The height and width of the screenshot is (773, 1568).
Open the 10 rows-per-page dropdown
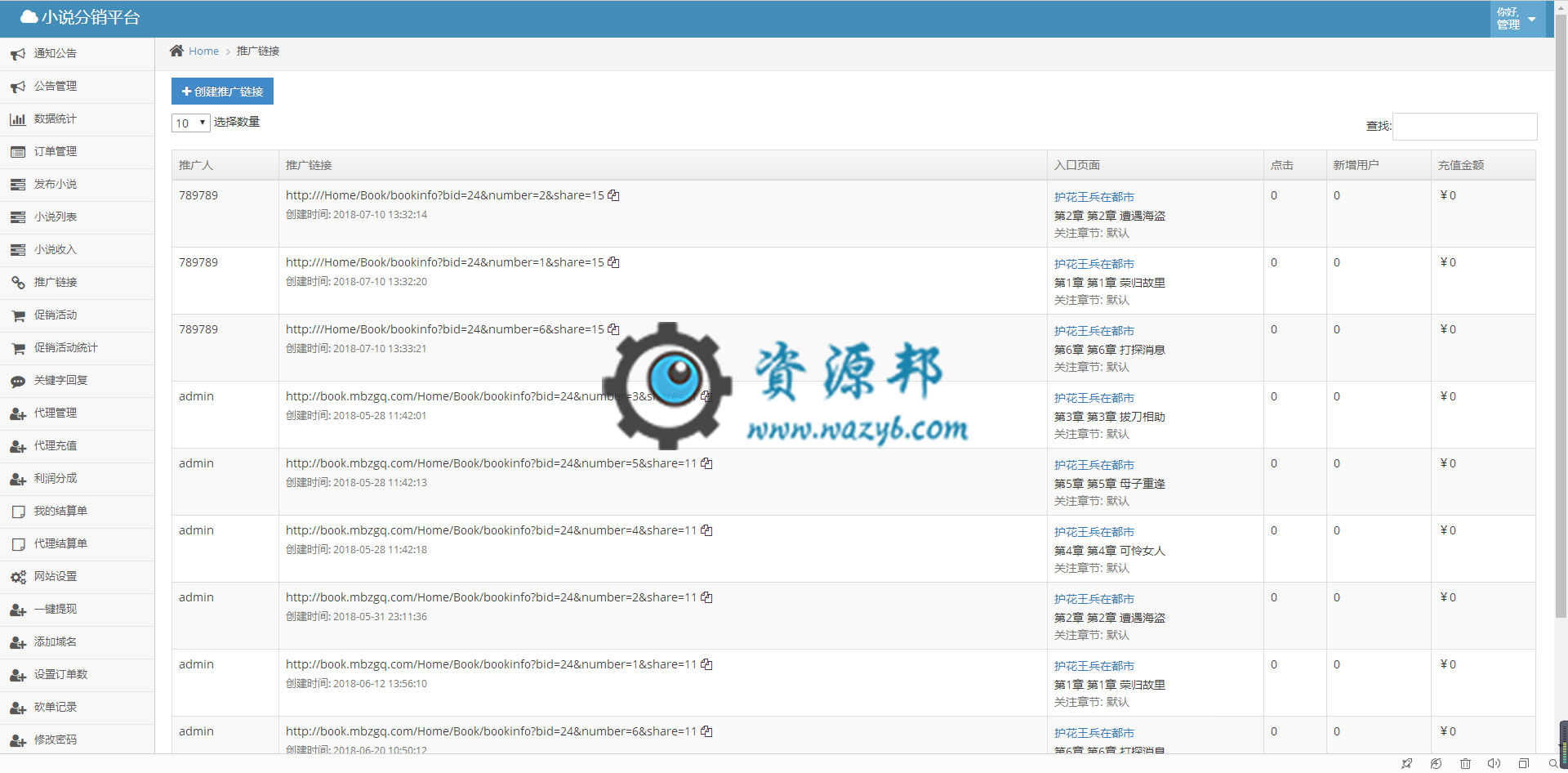point(190,123)
